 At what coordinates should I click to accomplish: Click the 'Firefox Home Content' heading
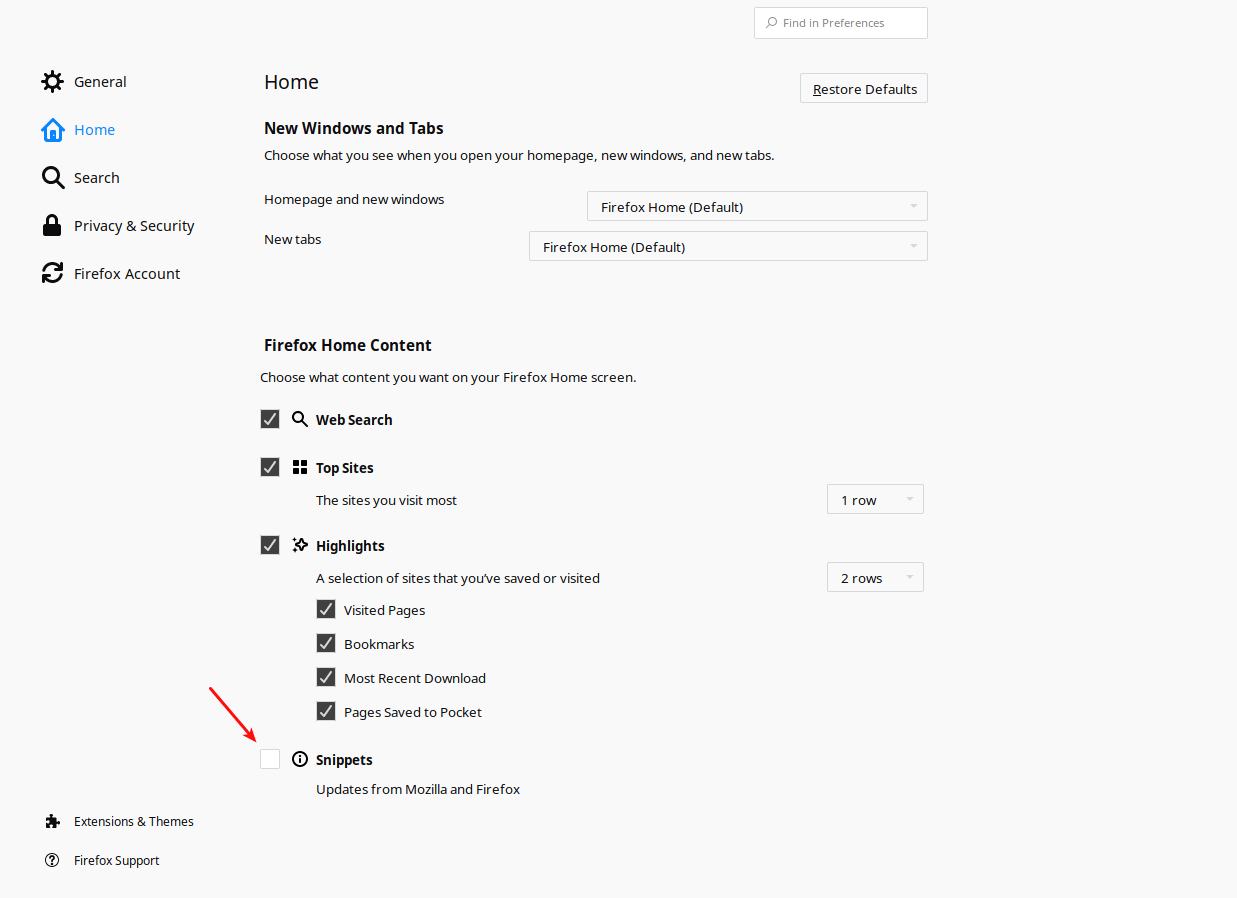pyautogui.click(x=348, y=345)
